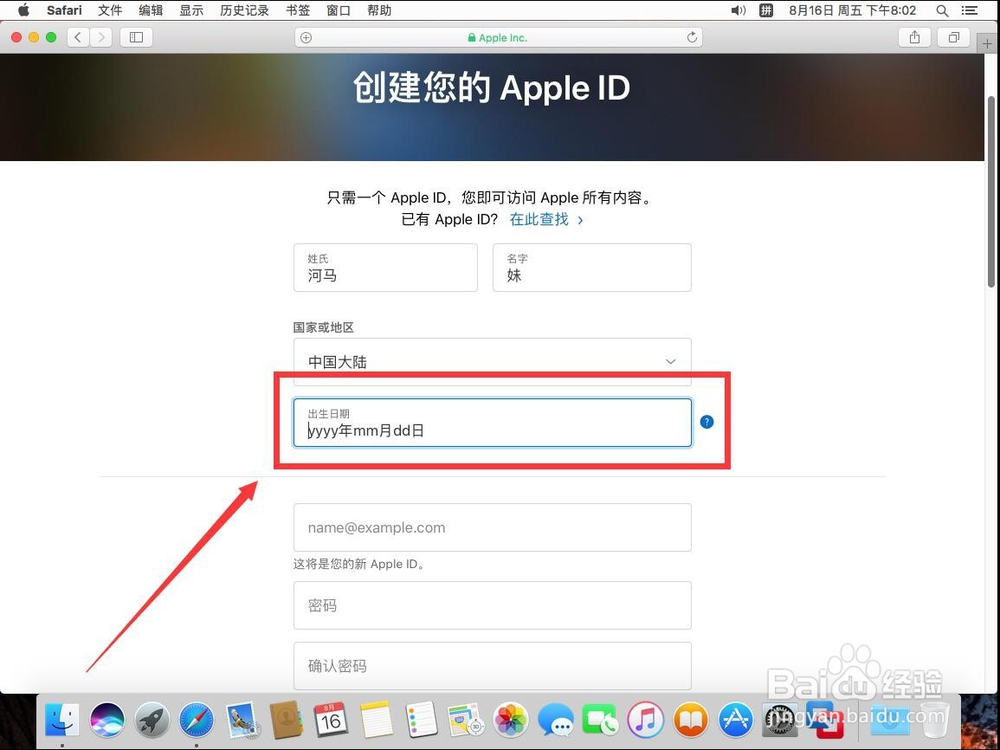Open the Apple menu
The height and width of the screenshot is (750, 1000).
[x=24, y=10]
